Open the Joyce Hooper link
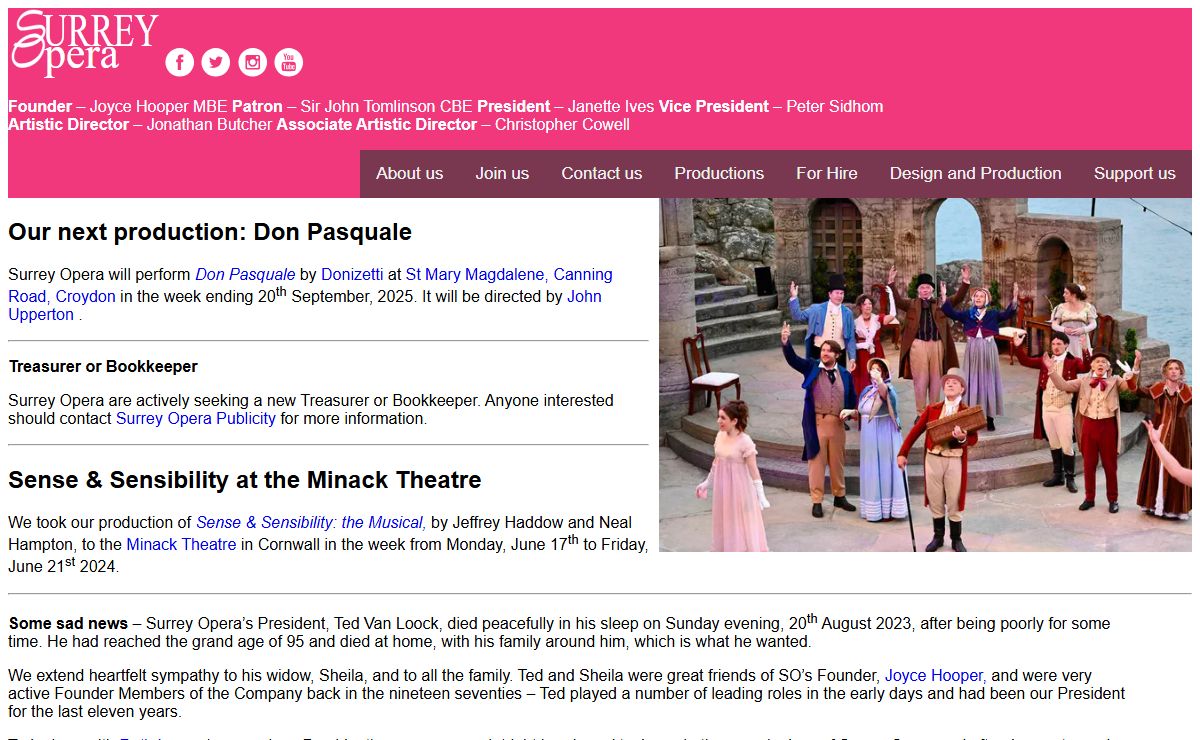The image size is (1200, 740). (x=935, y=676)
